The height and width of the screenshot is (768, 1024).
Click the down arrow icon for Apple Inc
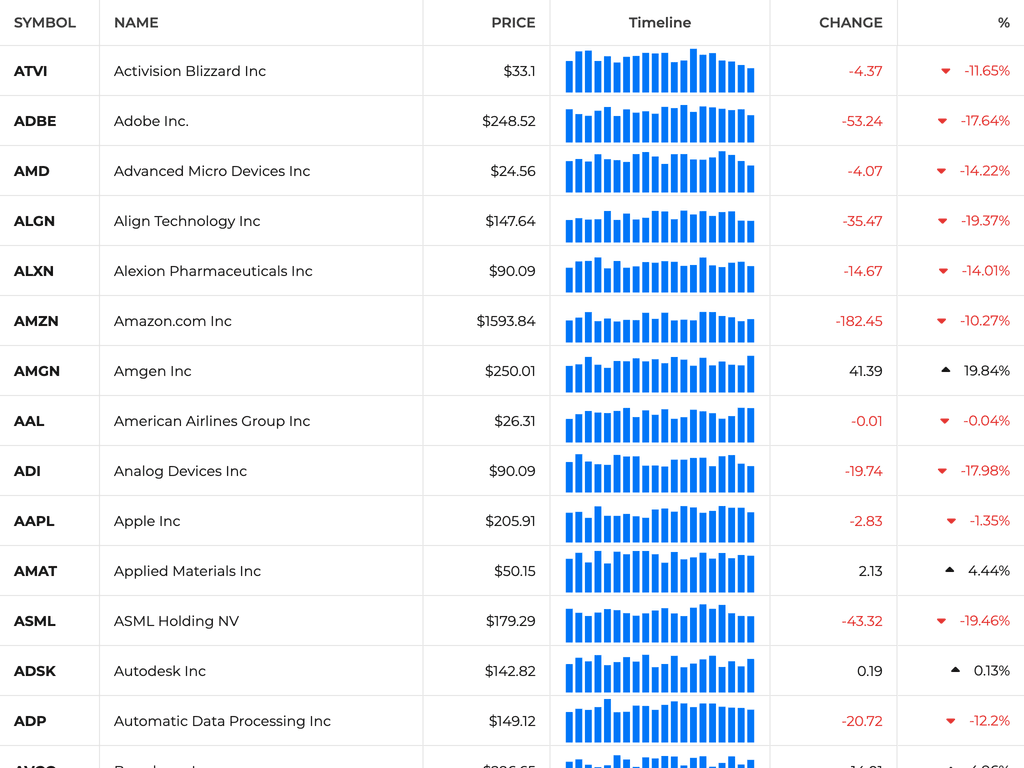951,521
